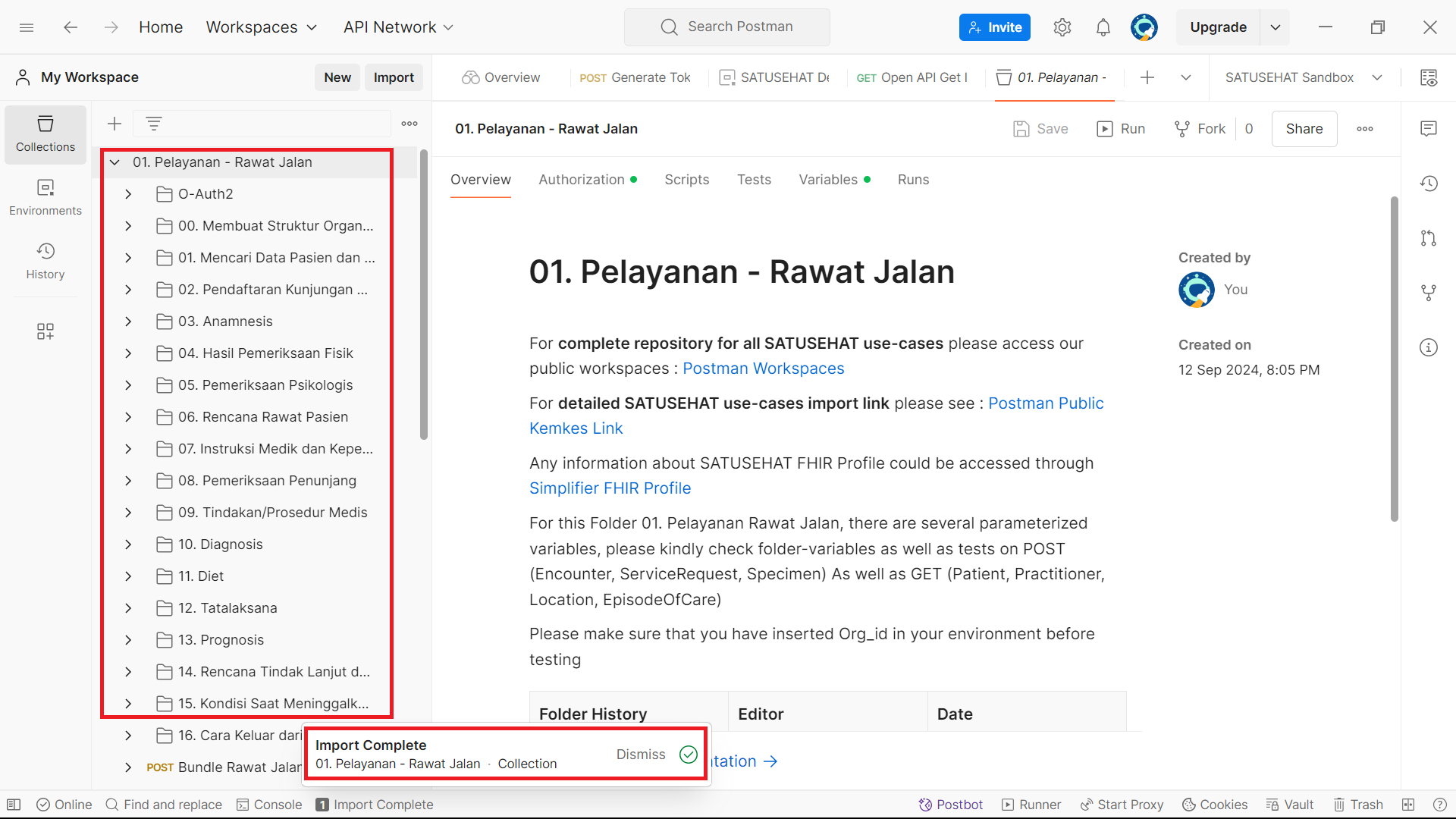The image size is (1456, 819).
Task: Expand the 03. Anamnesis folder
Action: coord(128,322)
